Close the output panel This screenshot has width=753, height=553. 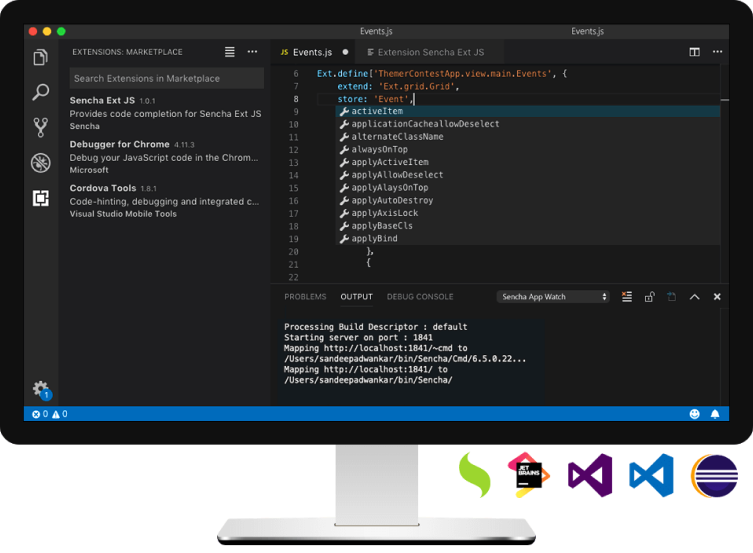tap(717, 297)
